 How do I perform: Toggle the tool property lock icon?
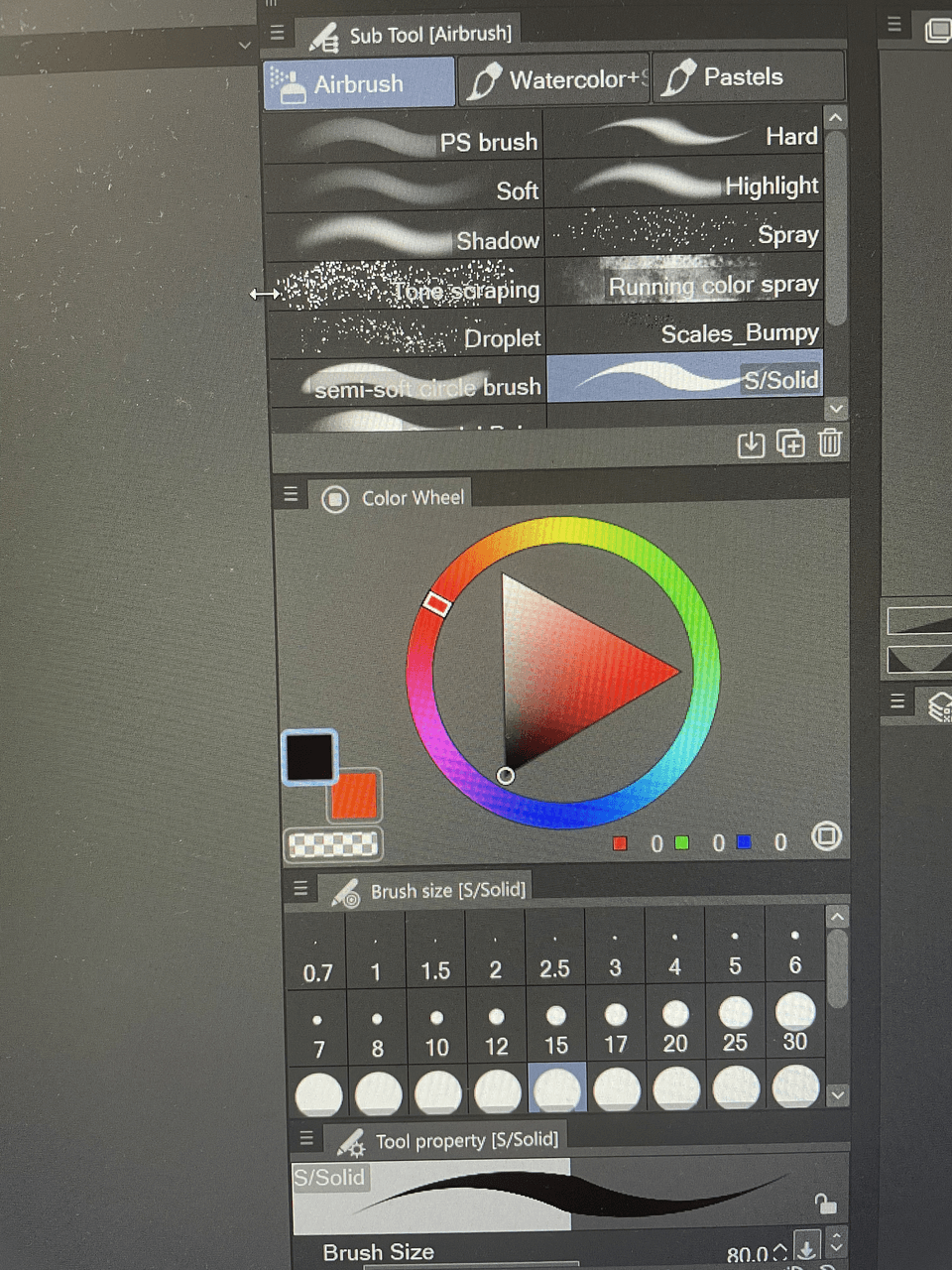pos(825,1204)
